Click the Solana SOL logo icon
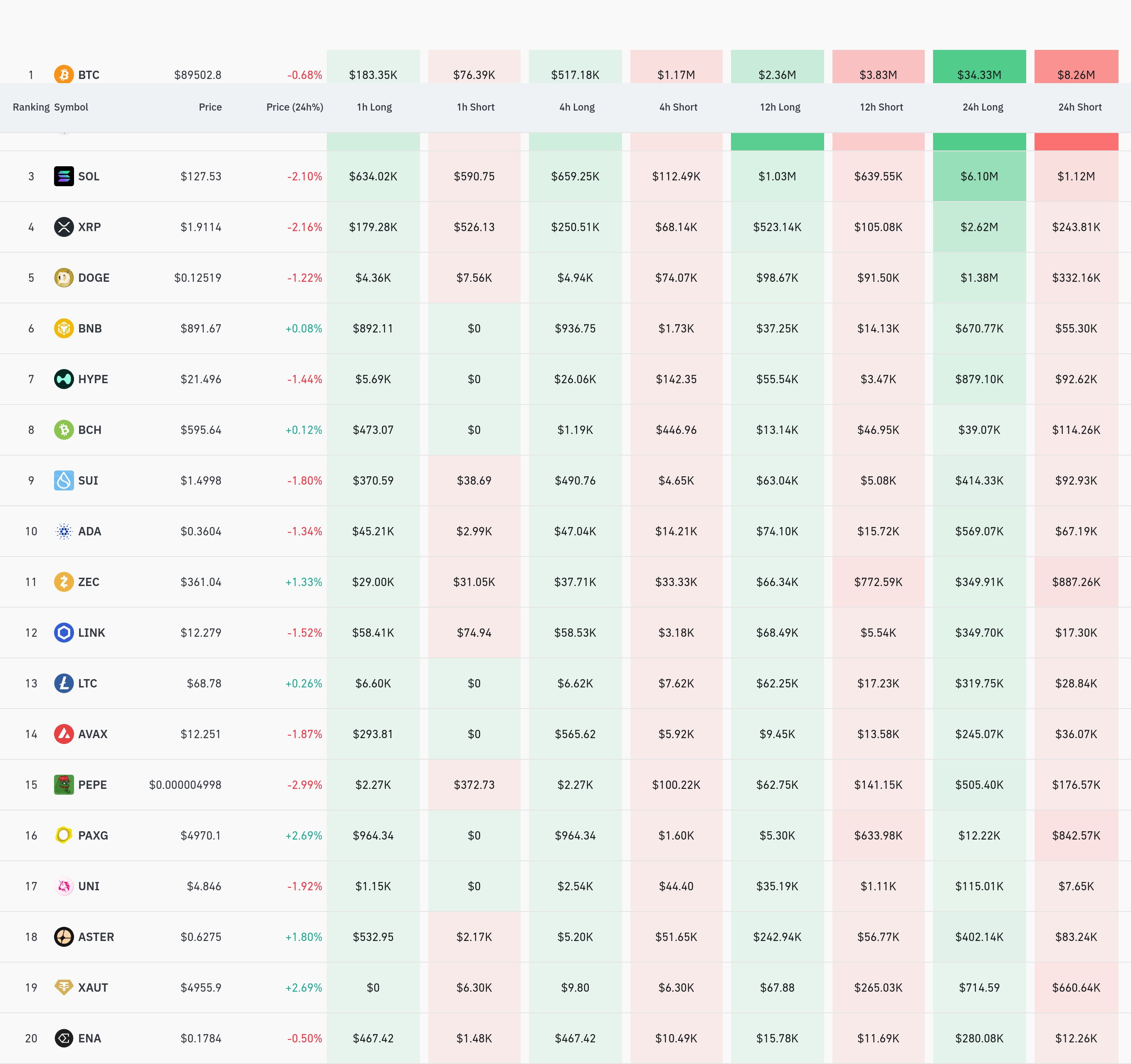Viewport: 1131px width, 1064px height. pos(64,176)
